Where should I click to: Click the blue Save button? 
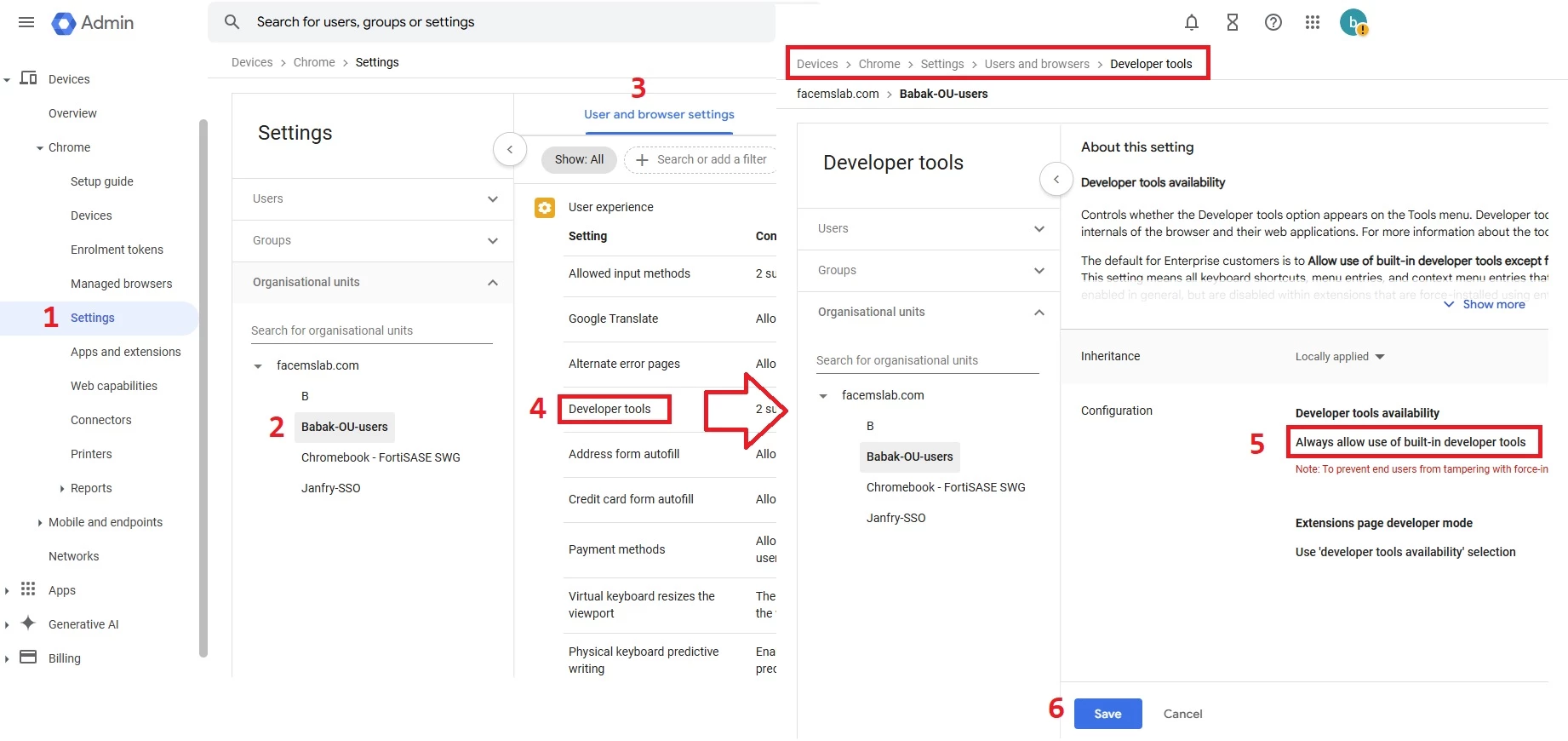click(x=1107, y=714)
